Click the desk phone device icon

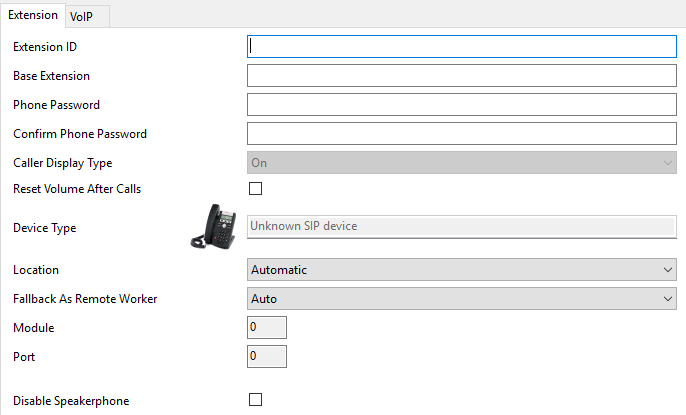click(215, 226)
